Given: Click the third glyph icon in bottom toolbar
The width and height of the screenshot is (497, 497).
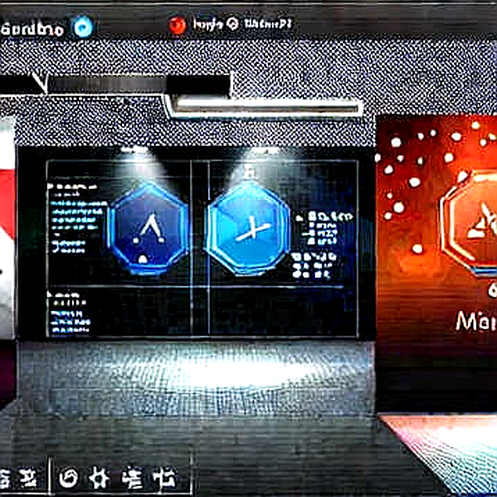Looking at the screenshot, I should (x=132, y=478).
